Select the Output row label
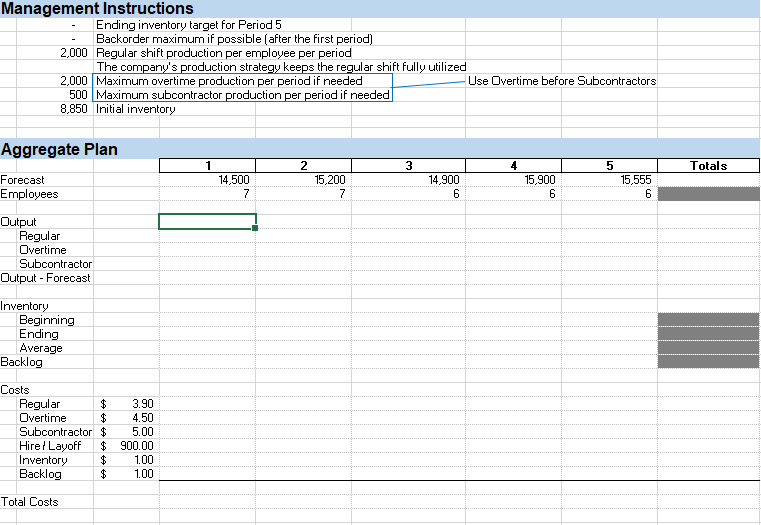761x525 pixels. [x=18, y=222]
